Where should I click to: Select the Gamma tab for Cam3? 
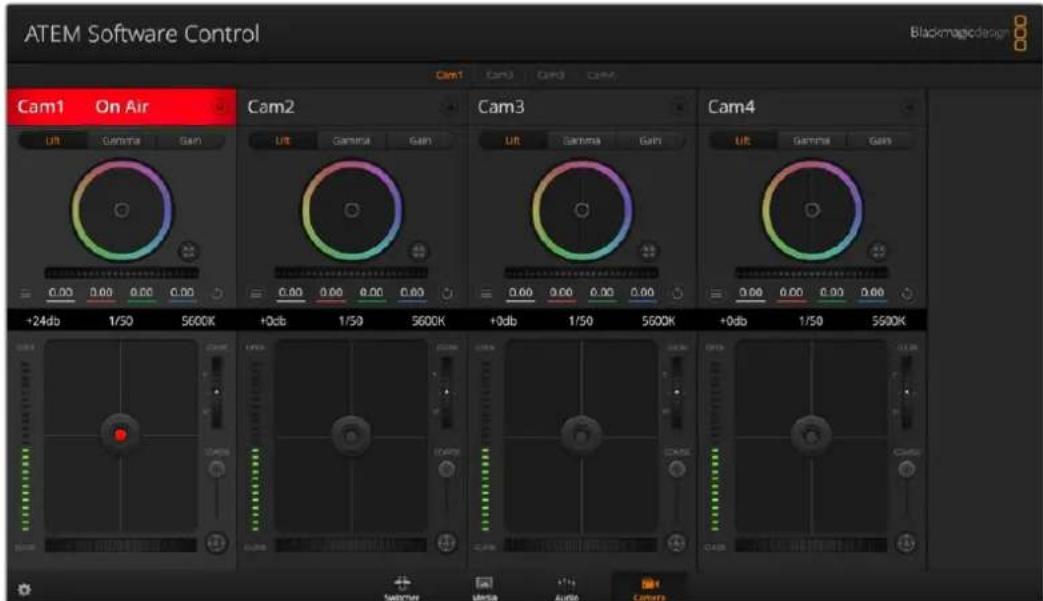pos(581,140)
